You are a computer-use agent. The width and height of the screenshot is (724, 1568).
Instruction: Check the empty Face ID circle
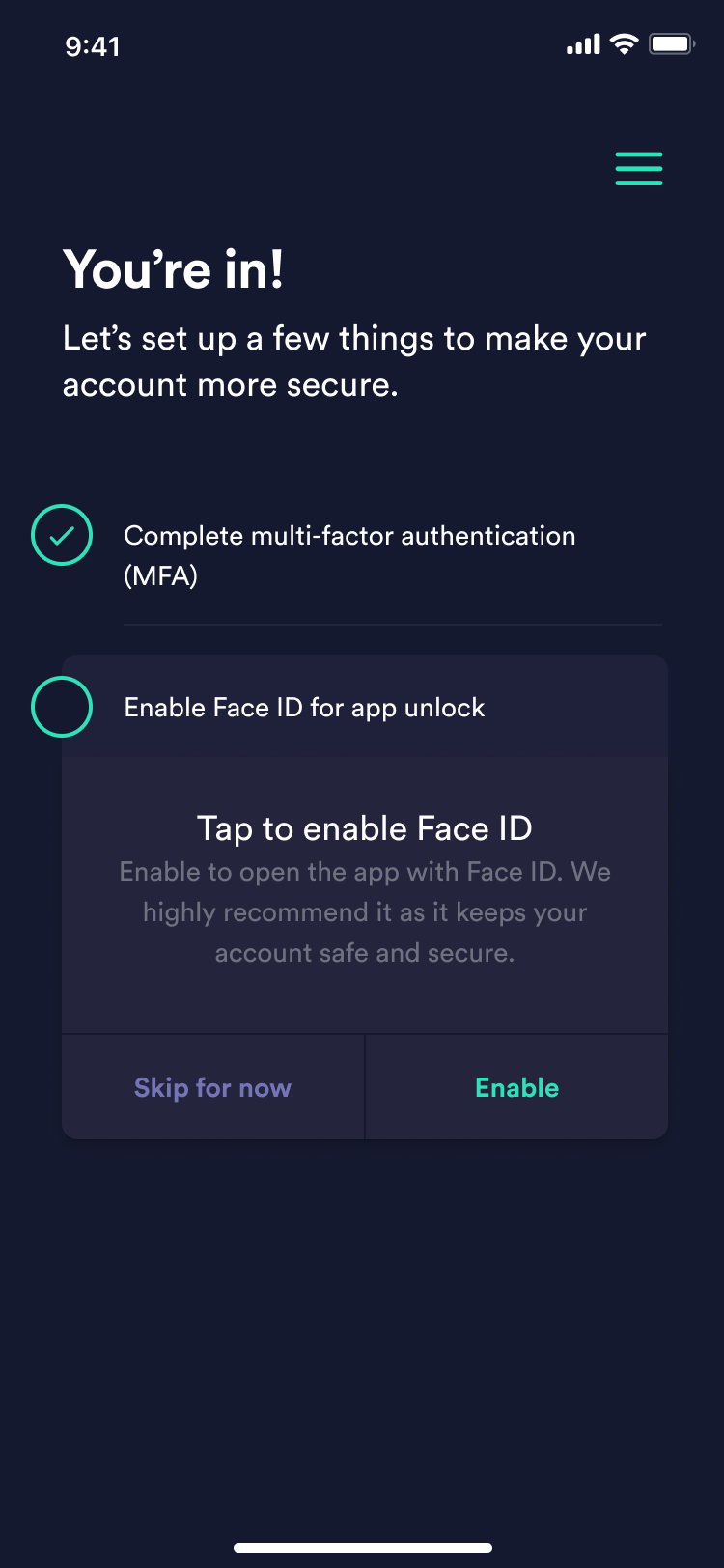pyautogui.click(x=62, y=707)
